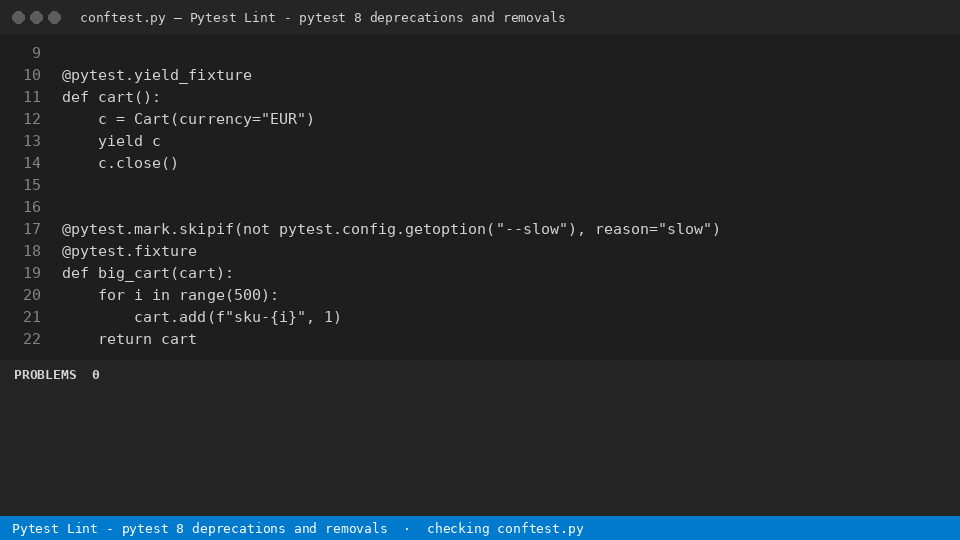Click the middle minimize window dot

(37, 18)
